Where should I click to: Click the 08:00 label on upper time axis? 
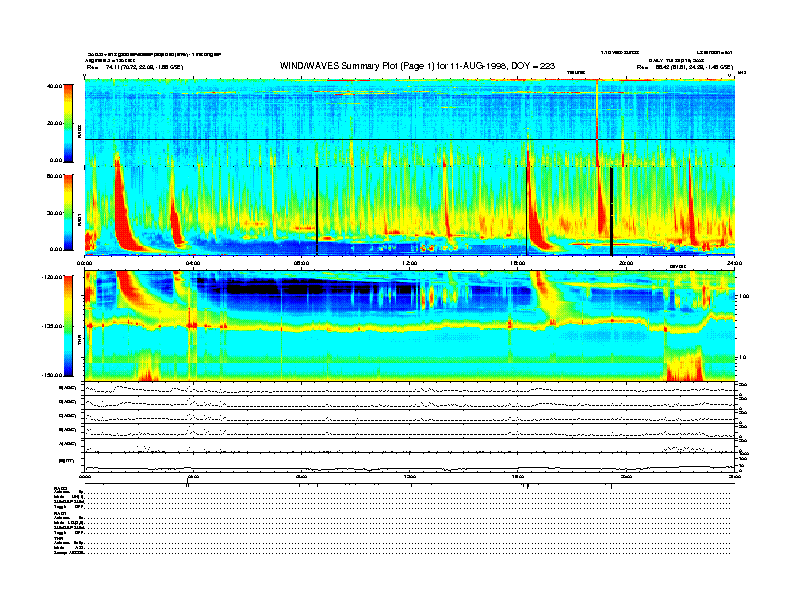[x=301, y=263]
